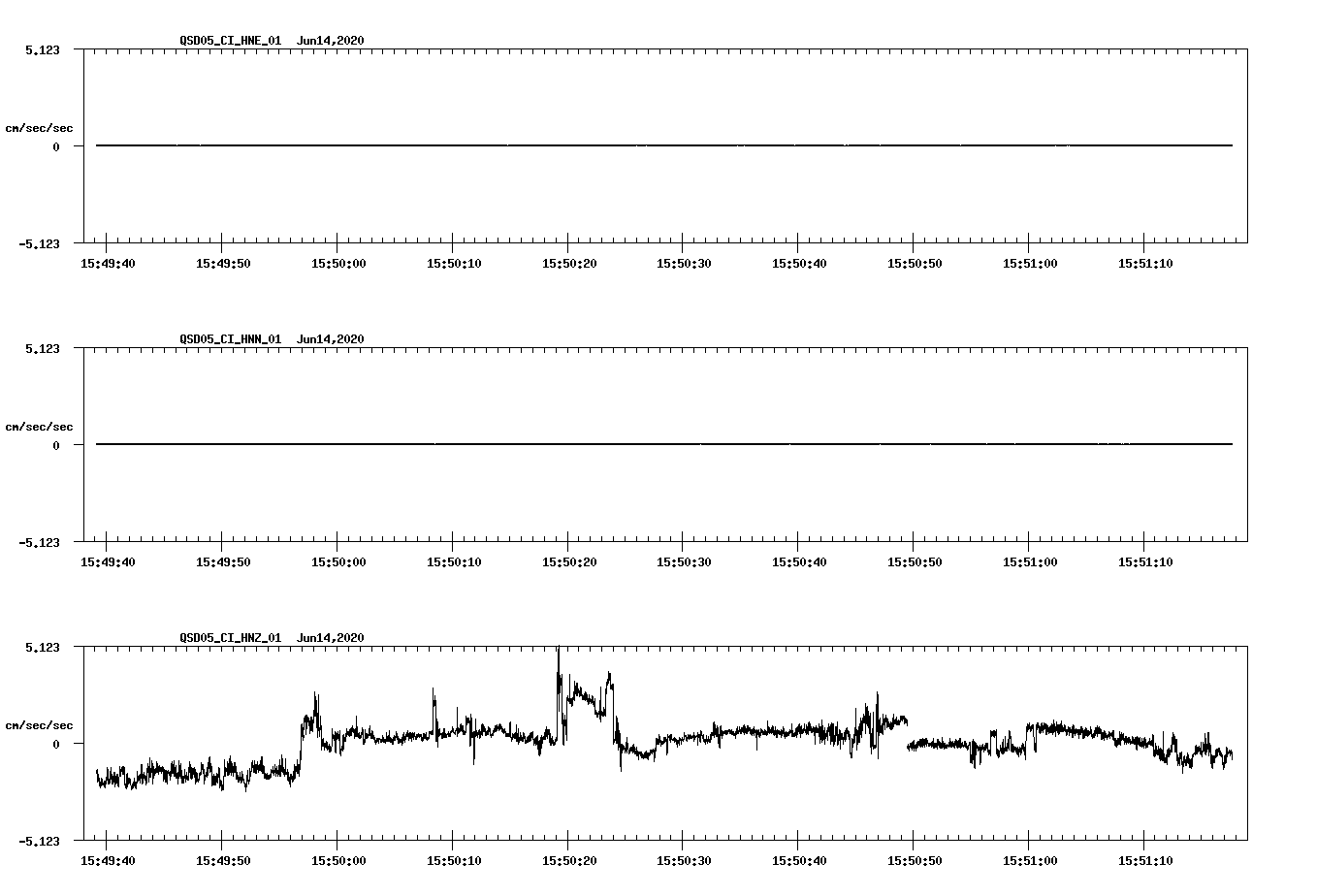The height and width of the screenshot is (896, 1317).
Task: Select the 15:49:50 time label under HNE plot
Action: tap(223, 263)
